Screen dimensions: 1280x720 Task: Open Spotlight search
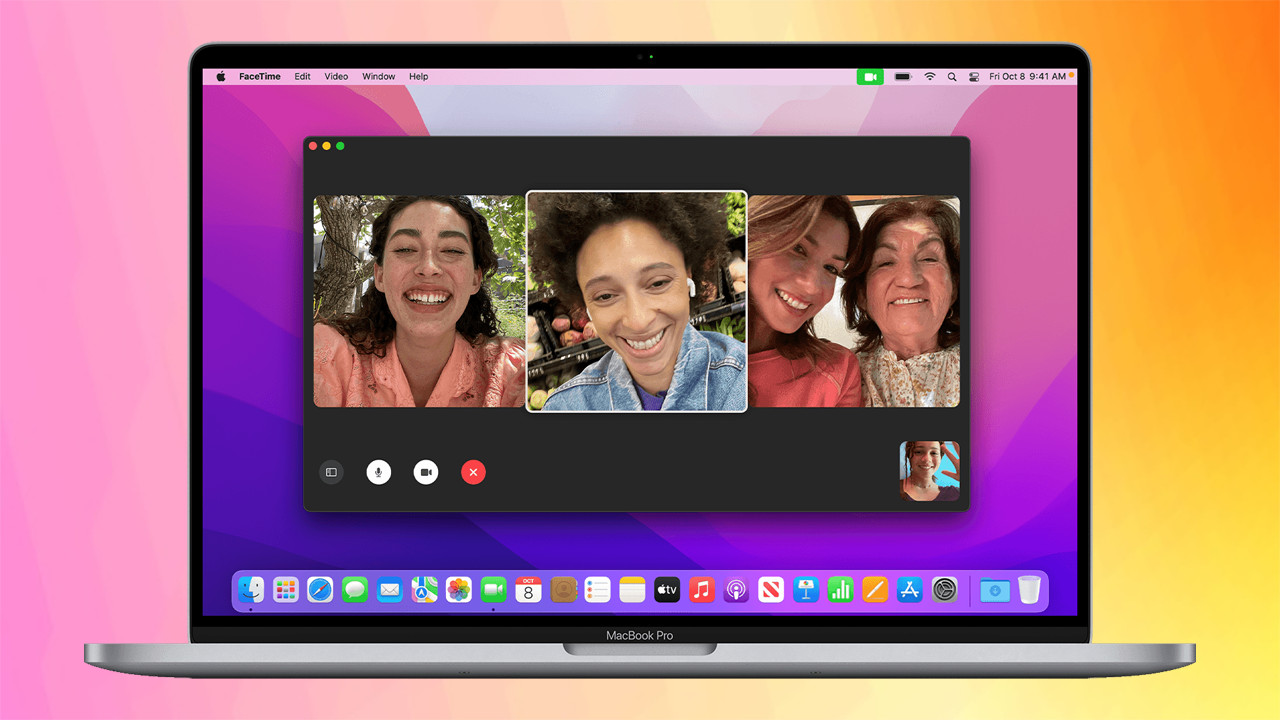[952, 76]
